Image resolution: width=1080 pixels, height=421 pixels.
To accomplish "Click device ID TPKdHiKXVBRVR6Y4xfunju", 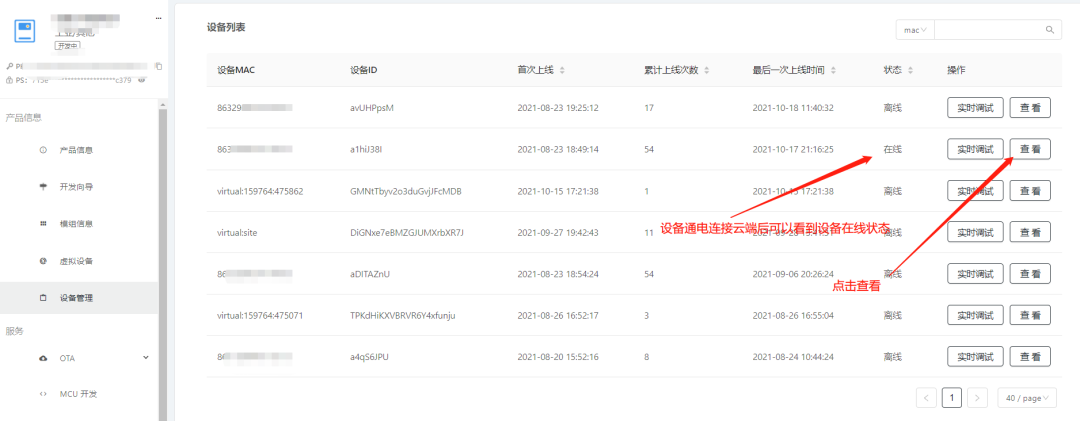I will [x=403, y=316].
